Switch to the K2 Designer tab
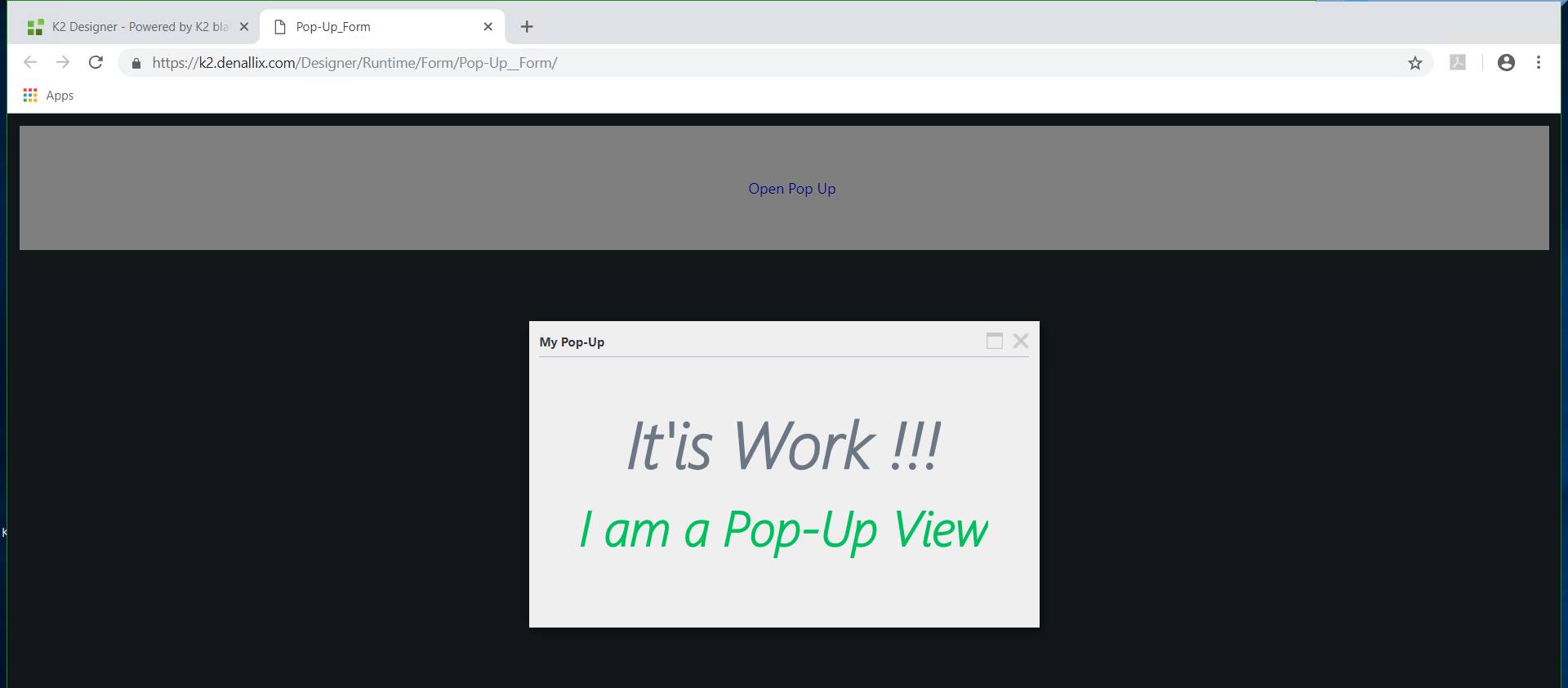Image resolution: width=1568 pixels, height=688 pixels. [x=131, y=27]
